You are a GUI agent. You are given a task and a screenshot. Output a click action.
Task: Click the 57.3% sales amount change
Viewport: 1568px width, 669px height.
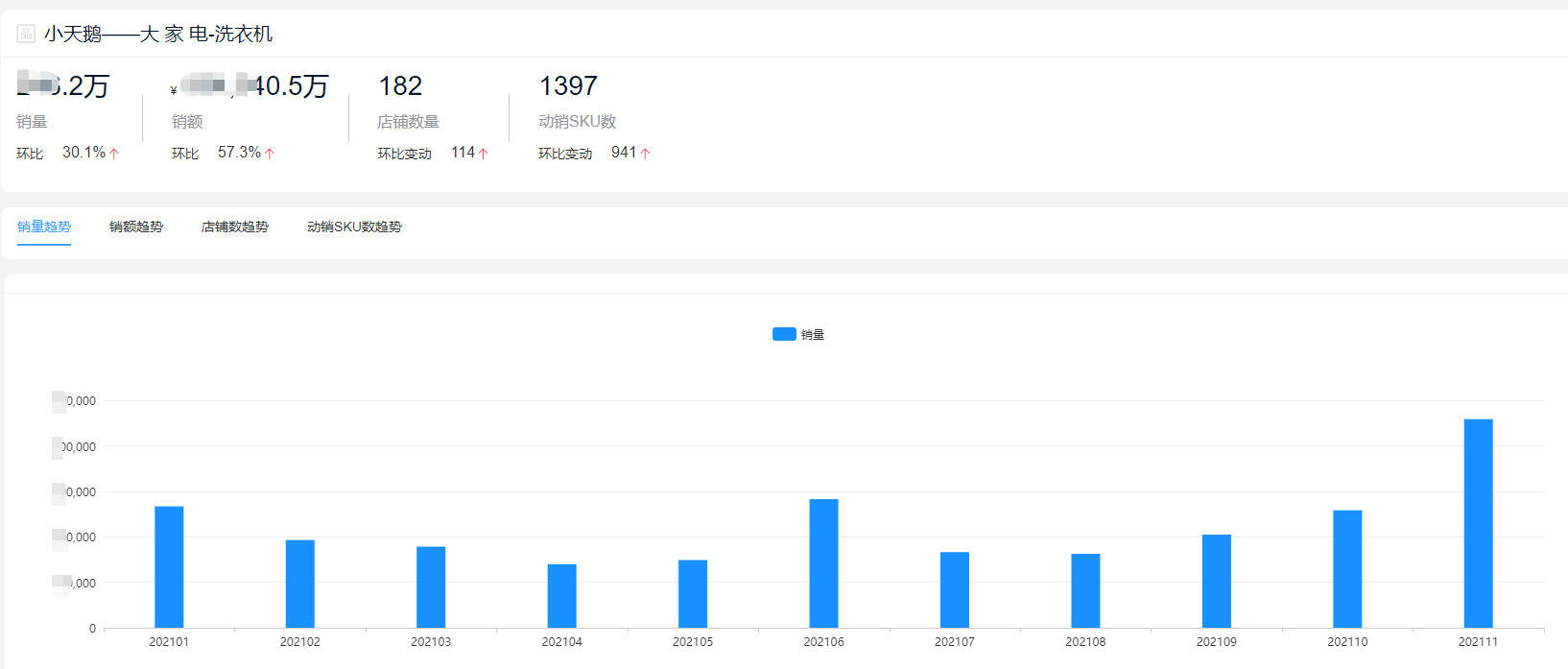tap(239, 153)
